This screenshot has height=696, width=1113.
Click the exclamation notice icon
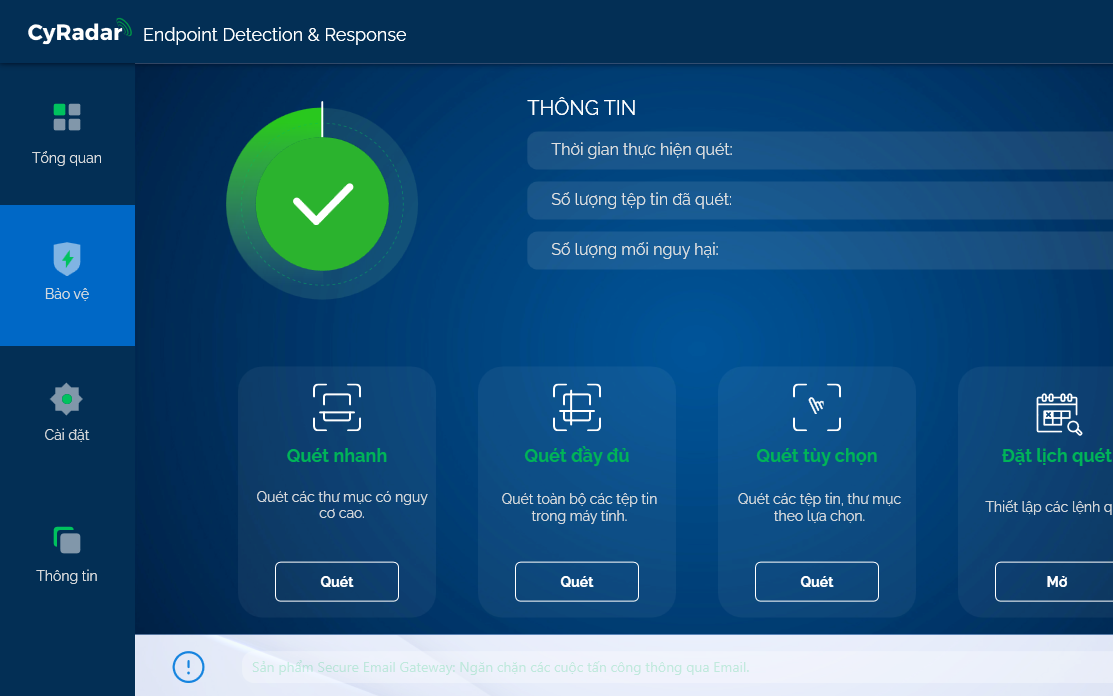pos(188,667)
